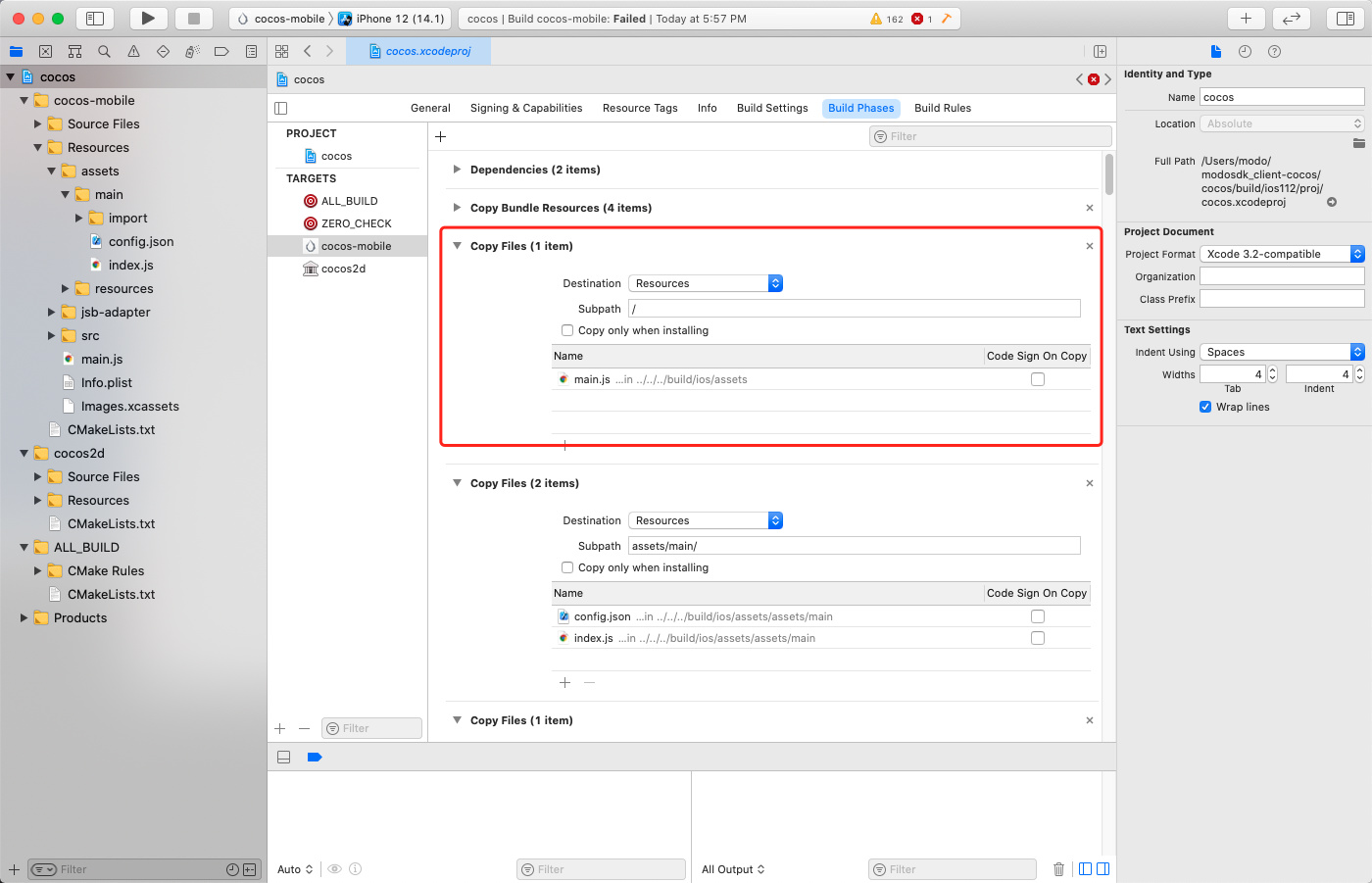
Task: Toggle the code review arrows button
Action: [x=1292, y=18]
